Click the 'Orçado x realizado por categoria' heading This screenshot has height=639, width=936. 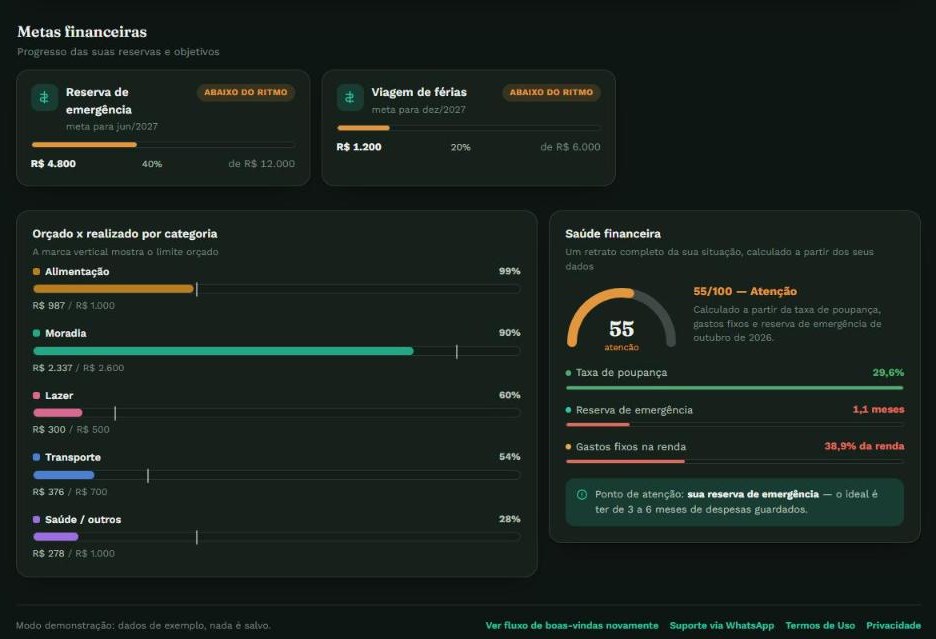click(125, 234)
